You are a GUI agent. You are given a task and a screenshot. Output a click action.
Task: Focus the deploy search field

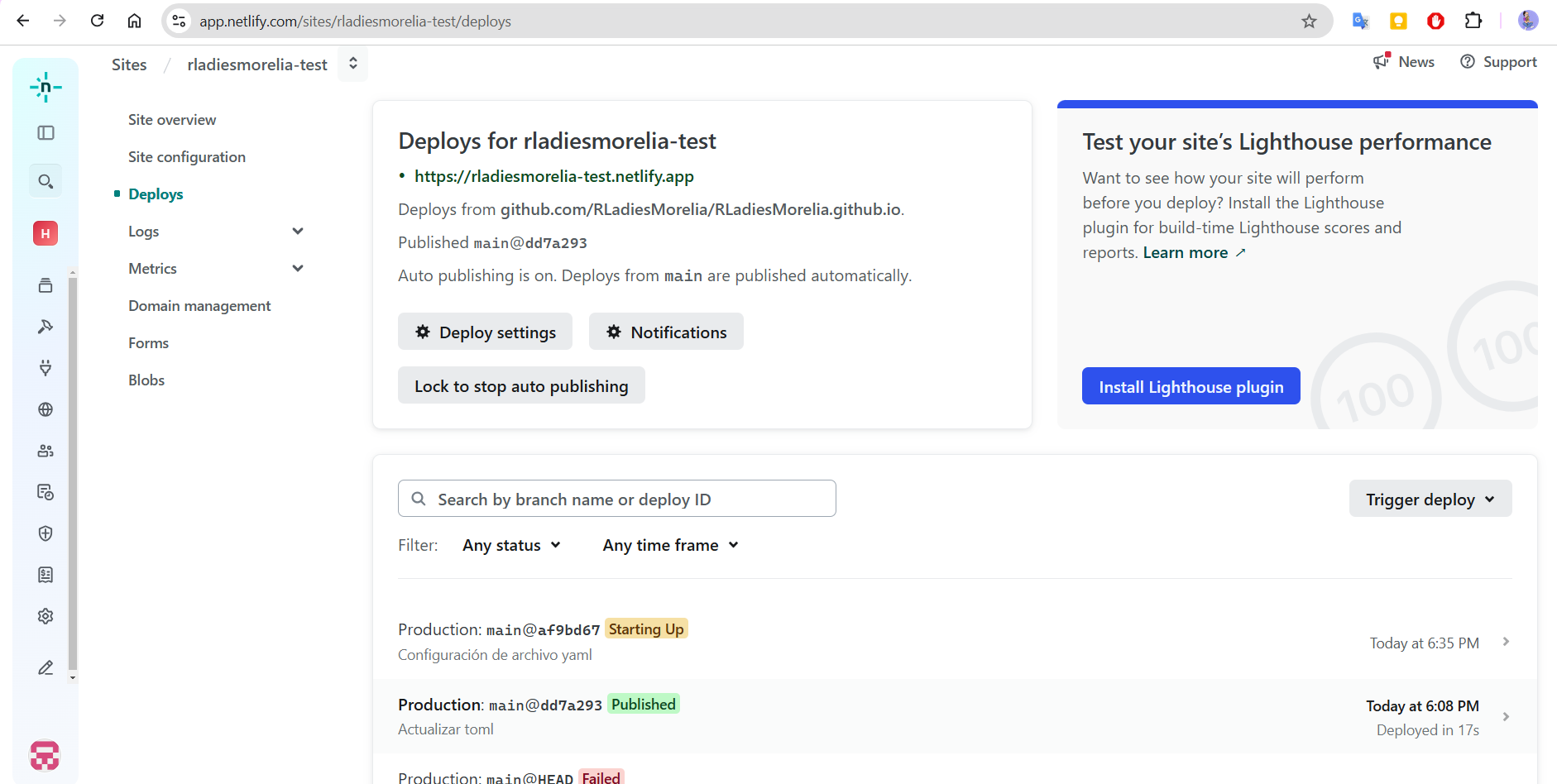click(617, 499)
